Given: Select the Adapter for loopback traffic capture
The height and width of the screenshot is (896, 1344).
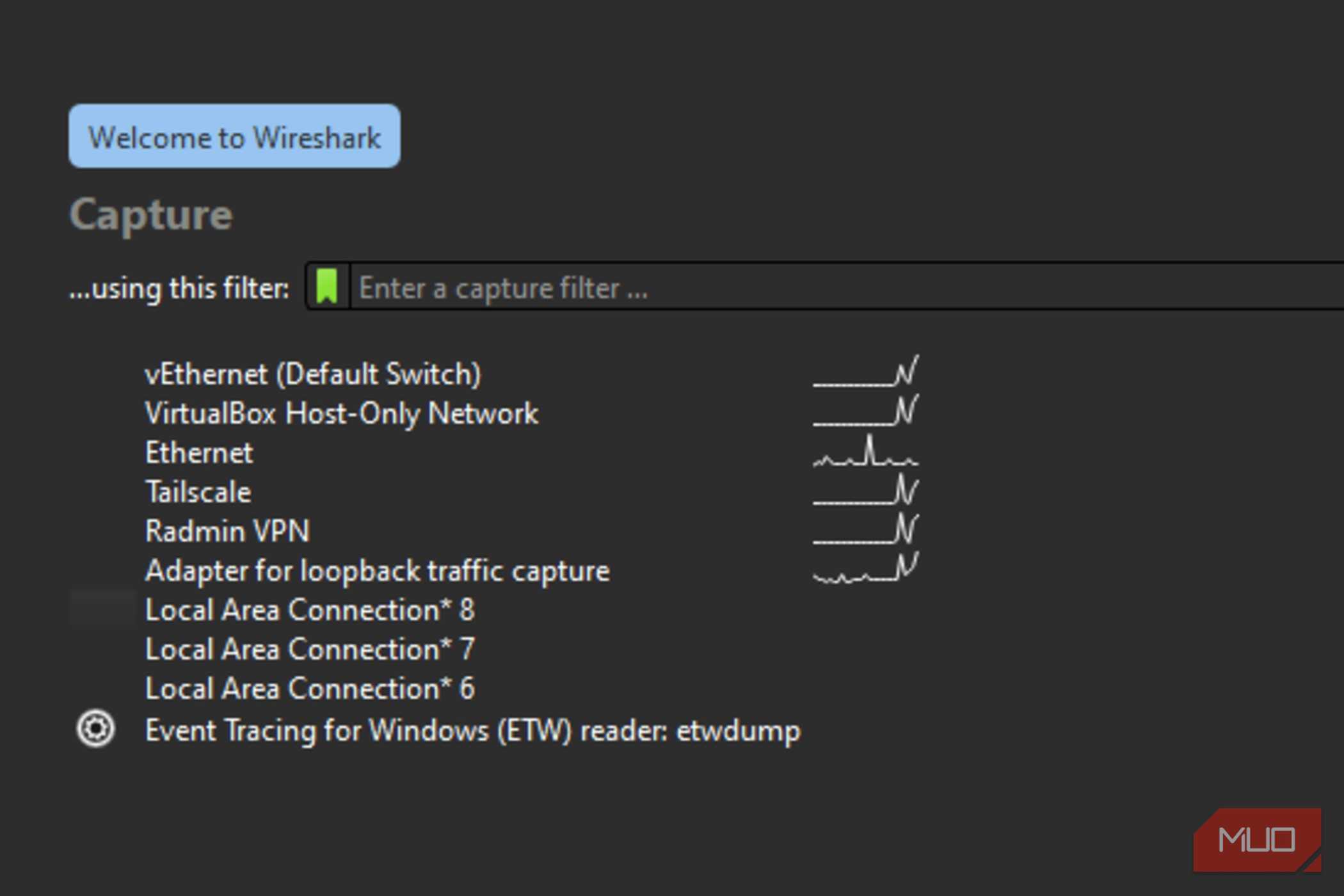Looking at the screenshot, I should [378, 571].
